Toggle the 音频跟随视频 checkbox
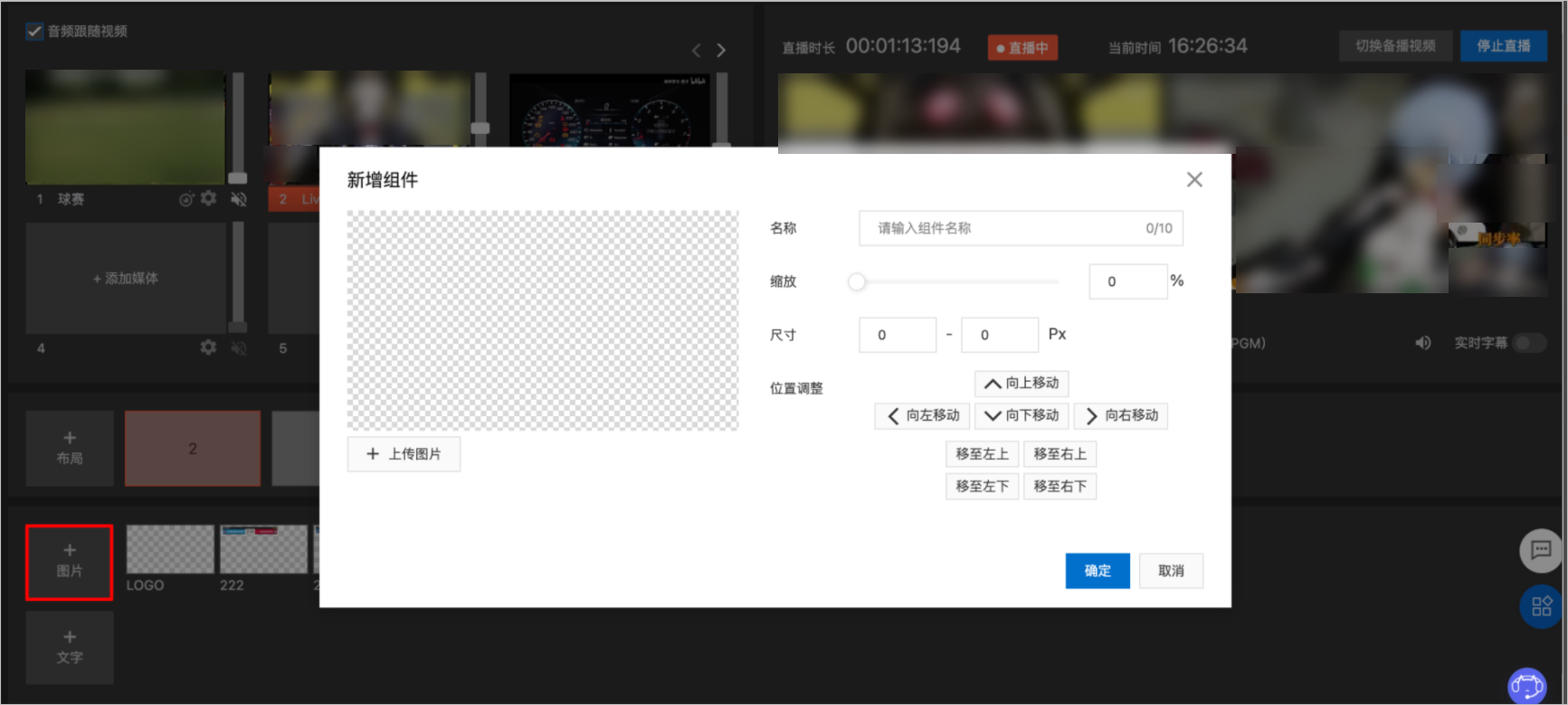 [34, 32]
